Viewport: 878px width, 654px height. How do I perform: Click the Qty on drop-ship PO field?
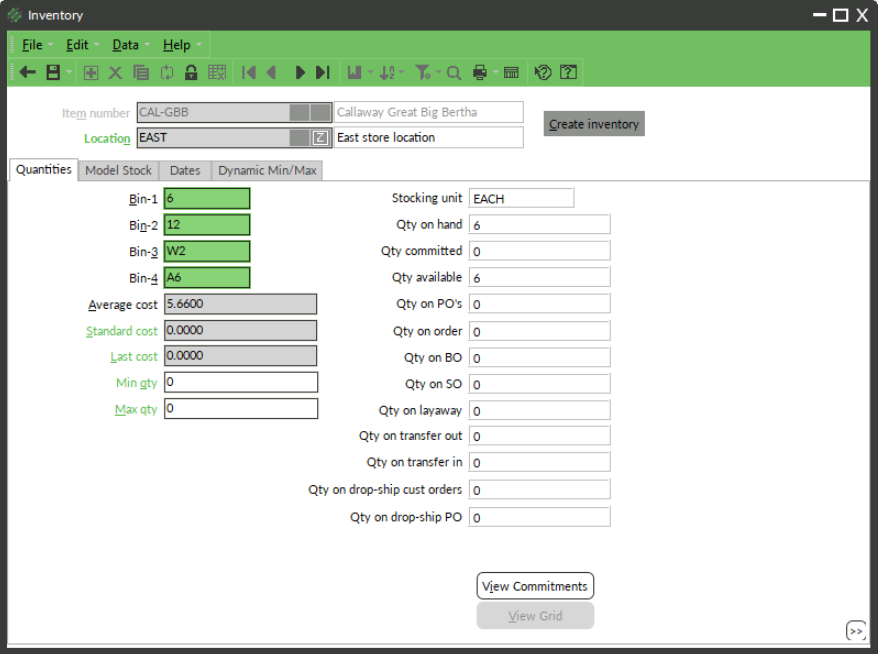[539, 517]
